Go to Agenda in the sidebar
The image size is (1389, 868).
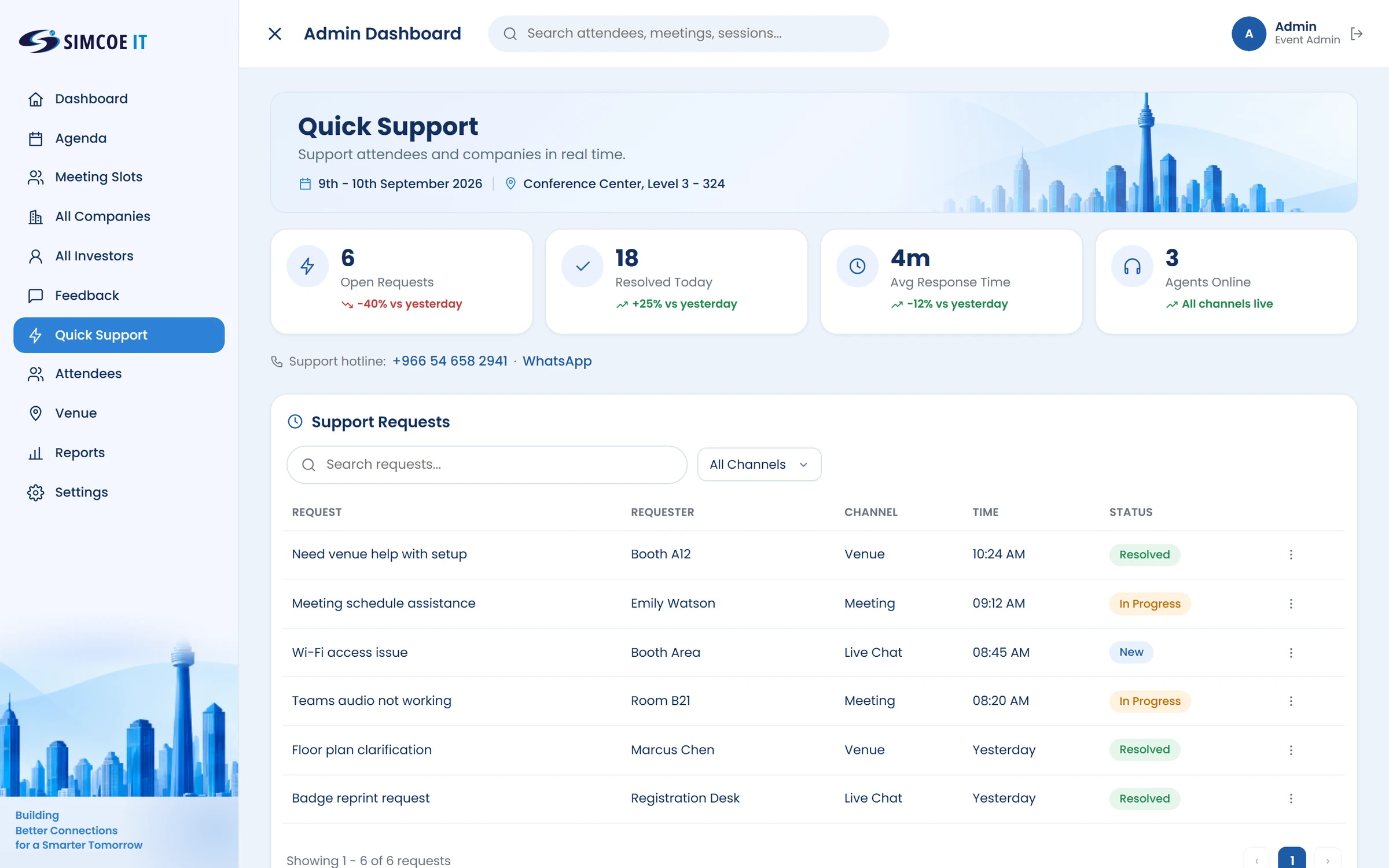119,138
